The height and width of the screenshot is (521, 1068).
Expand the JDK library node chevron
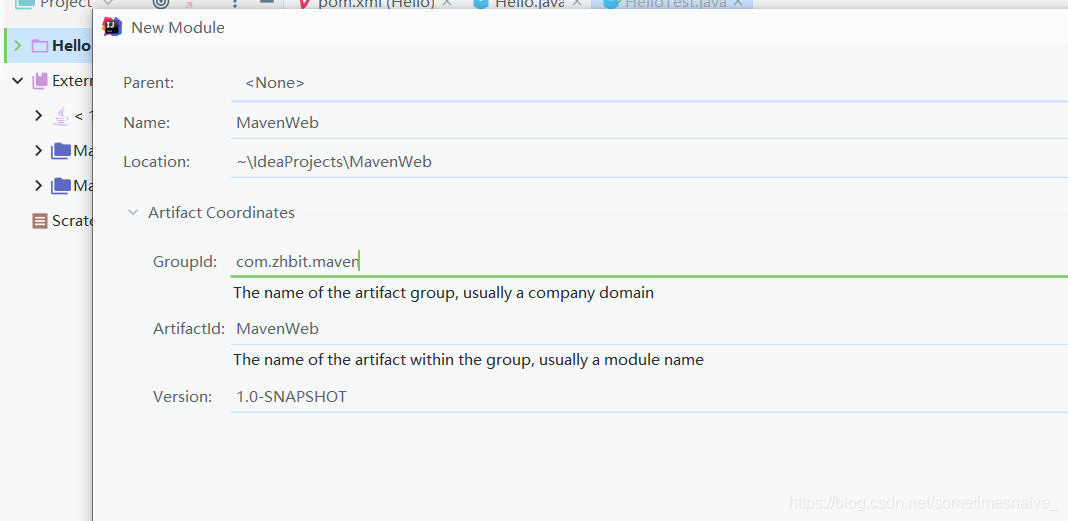click(x=38, y=116)
